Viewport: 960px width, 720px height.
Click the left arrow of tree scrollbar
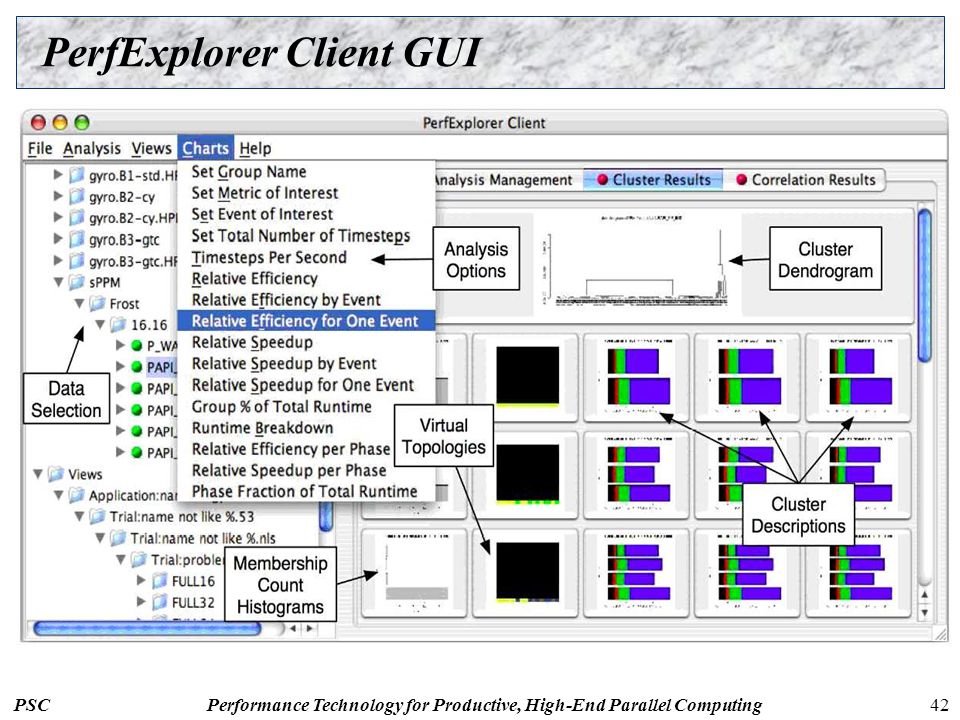coord(293,629)
